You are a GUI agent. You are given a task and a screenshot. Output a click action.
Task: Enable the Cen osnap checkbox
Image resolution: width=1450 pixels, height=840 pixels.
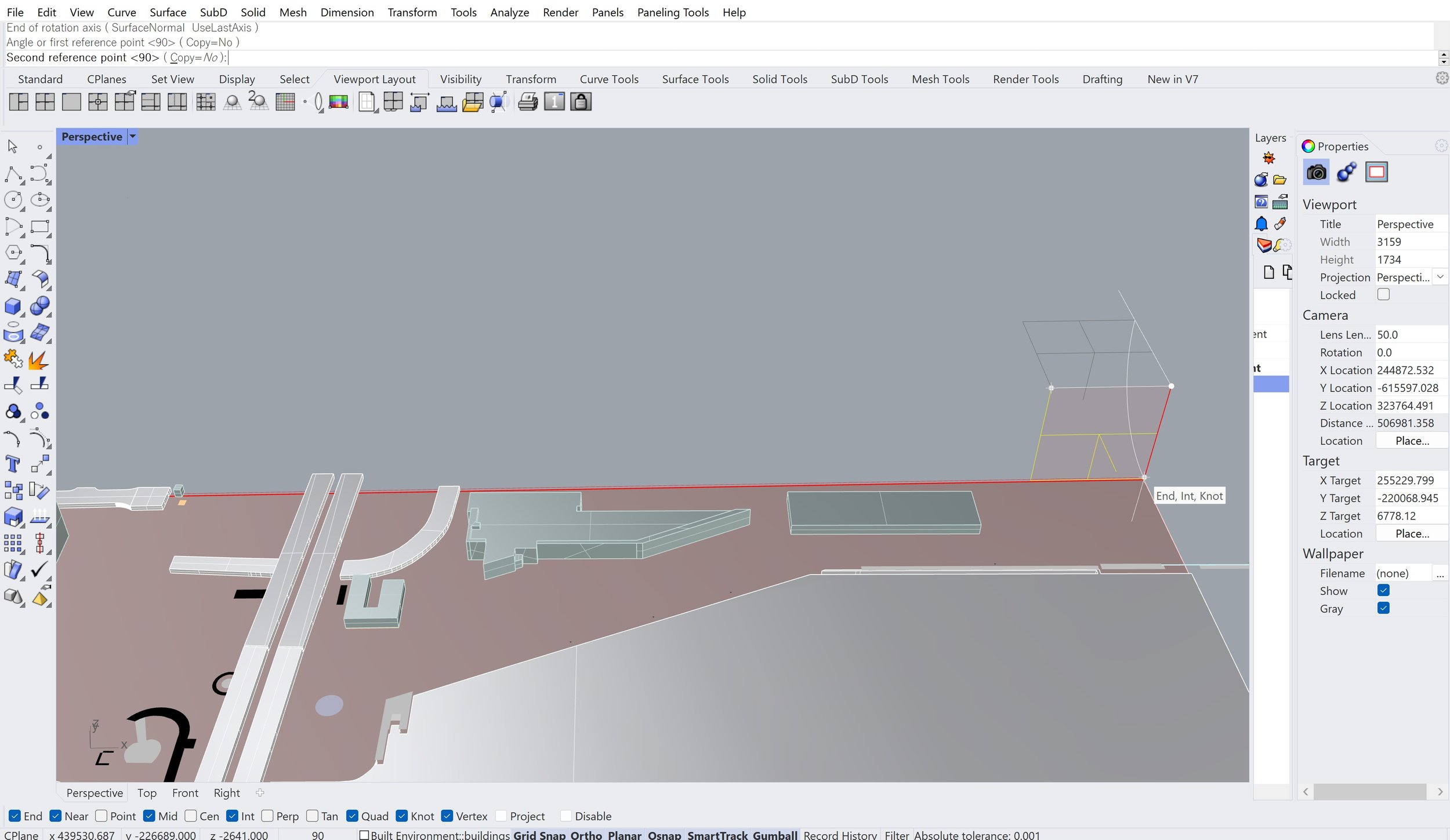tap(191, 816)
